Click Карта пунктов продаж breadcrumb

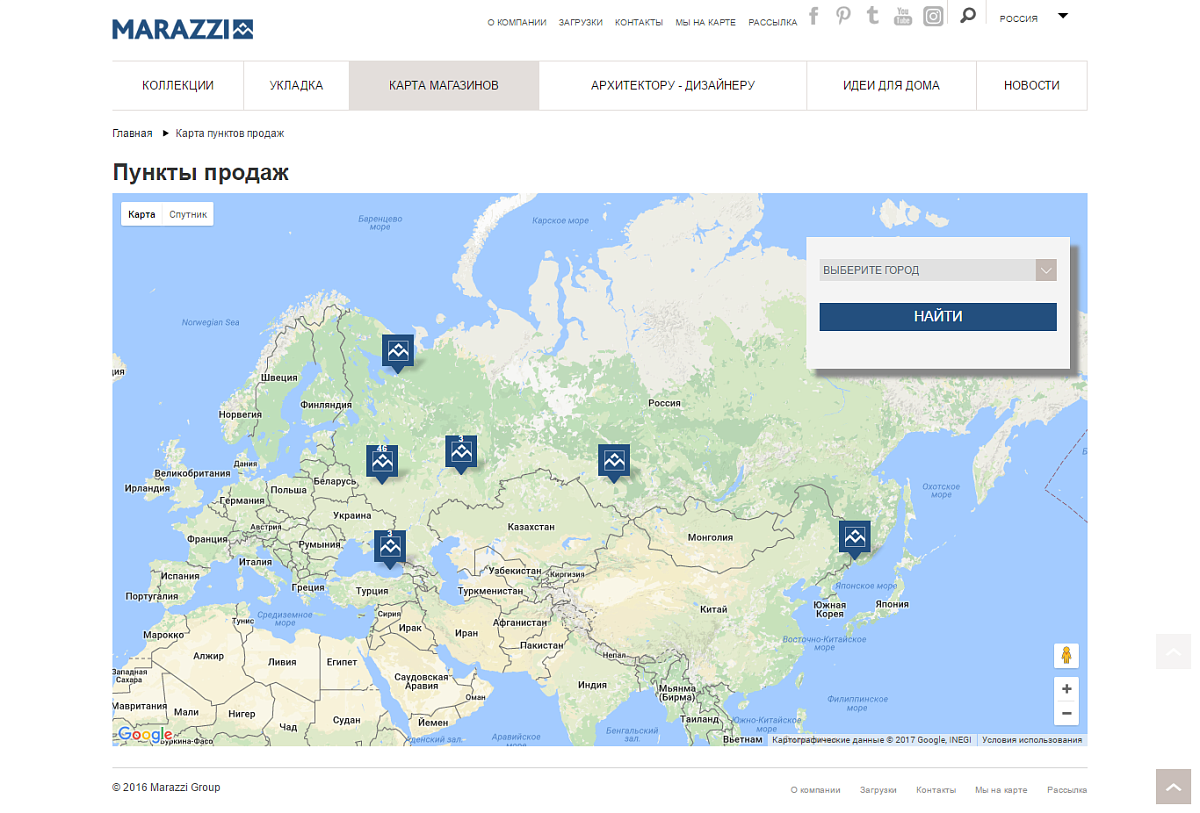point(230,133)
